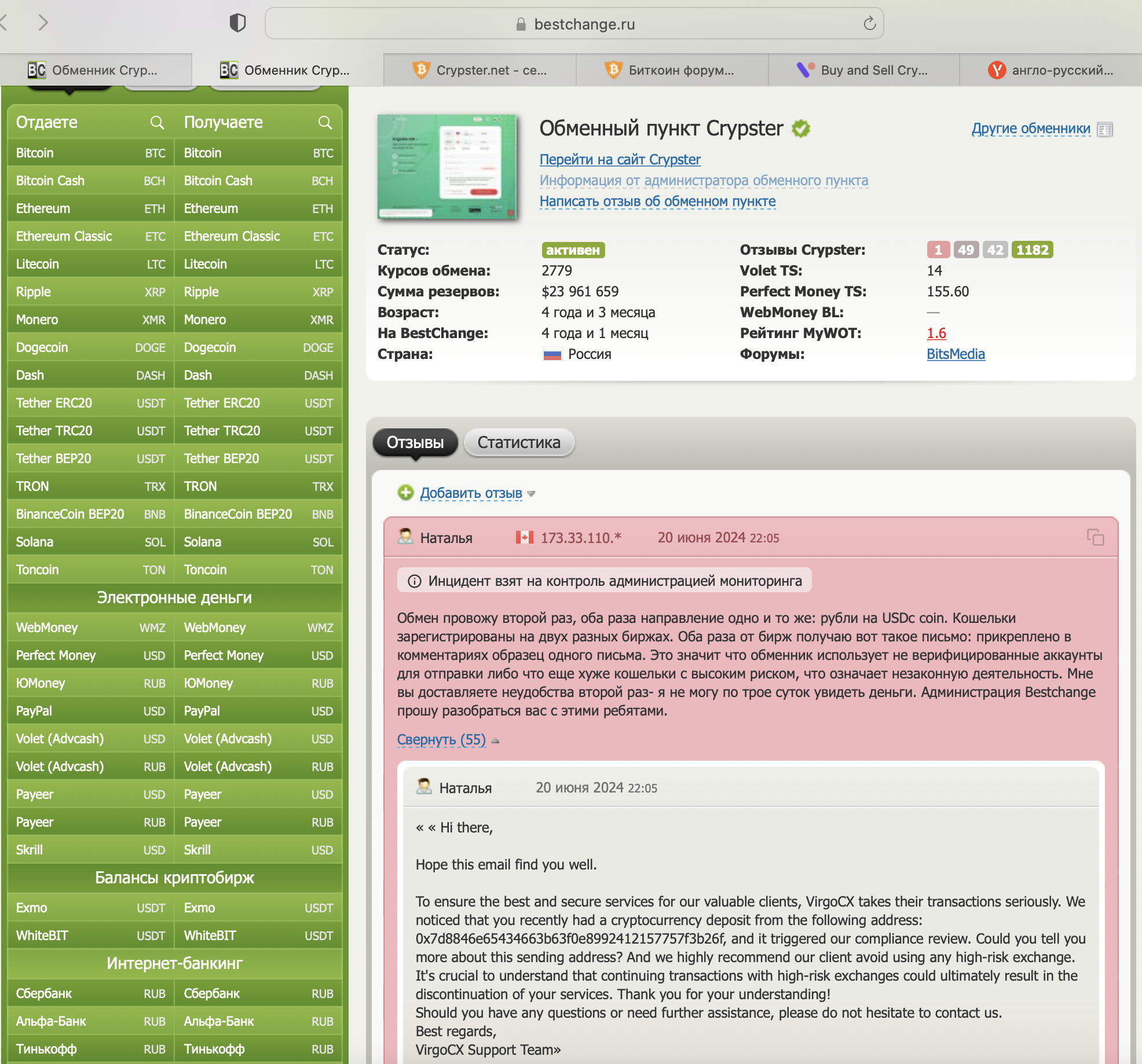The image size is (1142, 1064).
Task: Select Tether TRC20 in the Отдаете column
Action: pos(91,431)
